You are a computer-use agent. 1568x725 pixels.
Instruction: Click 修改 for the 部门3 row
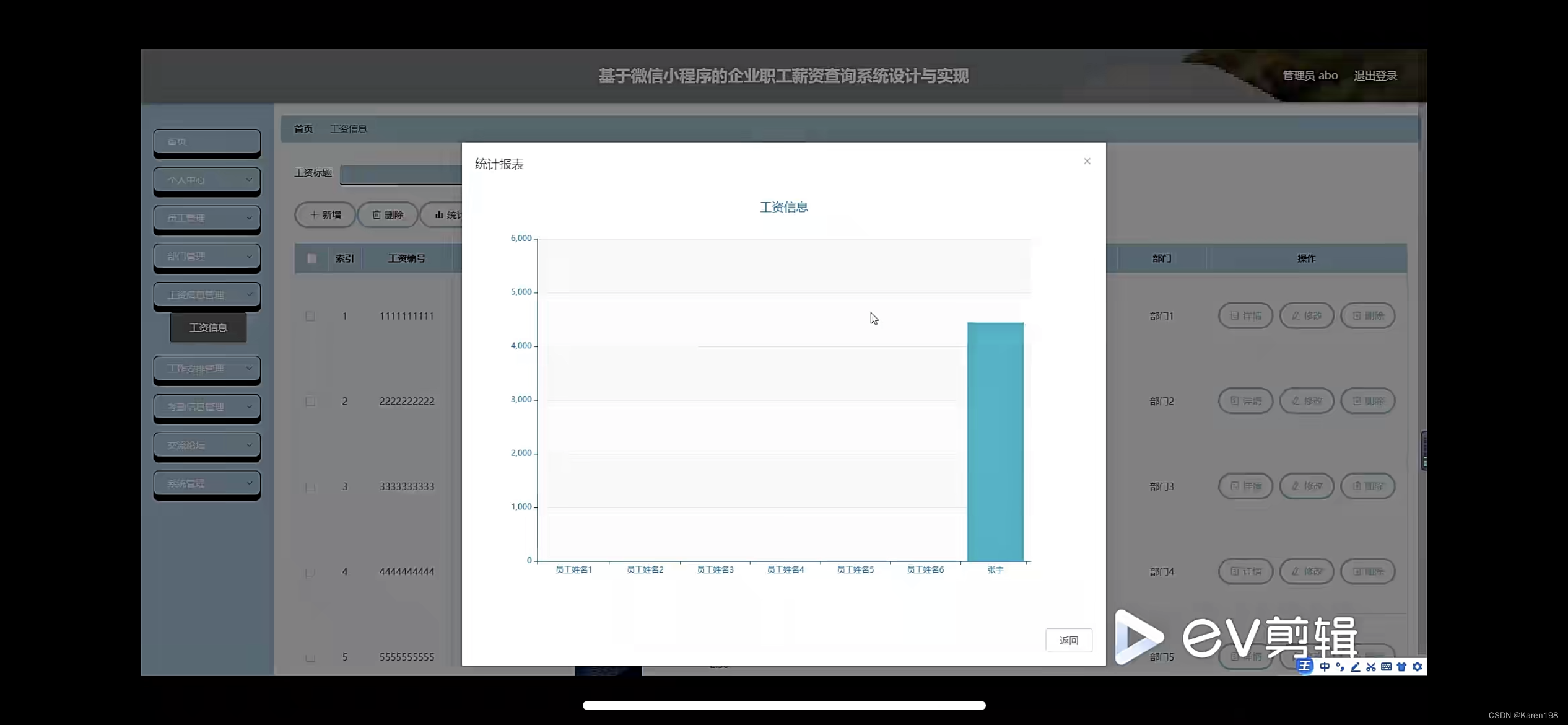pyautogui.click(x=1307, y=486)
